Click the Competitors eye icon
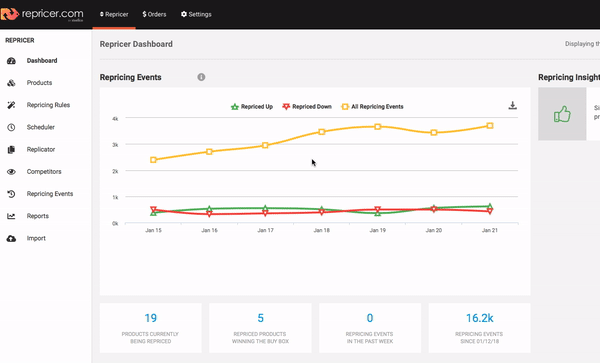Image resolution: width=600 pixels, height=363 pixels. (x=11, y=172)
